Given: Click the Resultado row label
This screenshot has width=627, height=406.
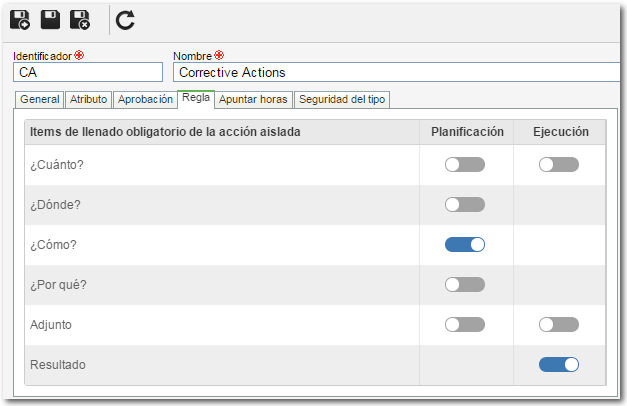Looking at the screenshot, I should [58, 365].
